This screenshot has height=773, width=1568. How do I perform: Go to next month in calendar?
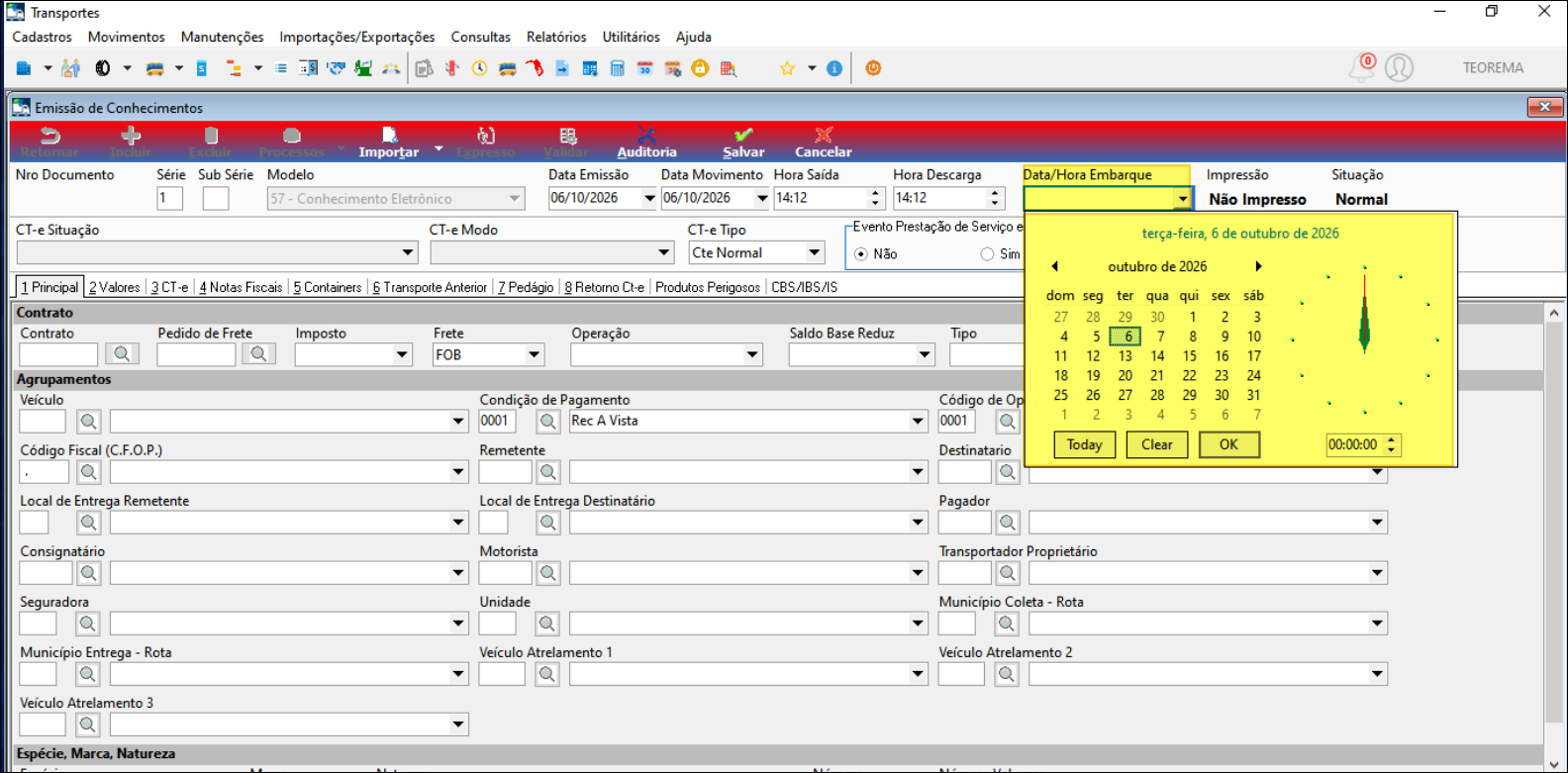[1258, 266]
